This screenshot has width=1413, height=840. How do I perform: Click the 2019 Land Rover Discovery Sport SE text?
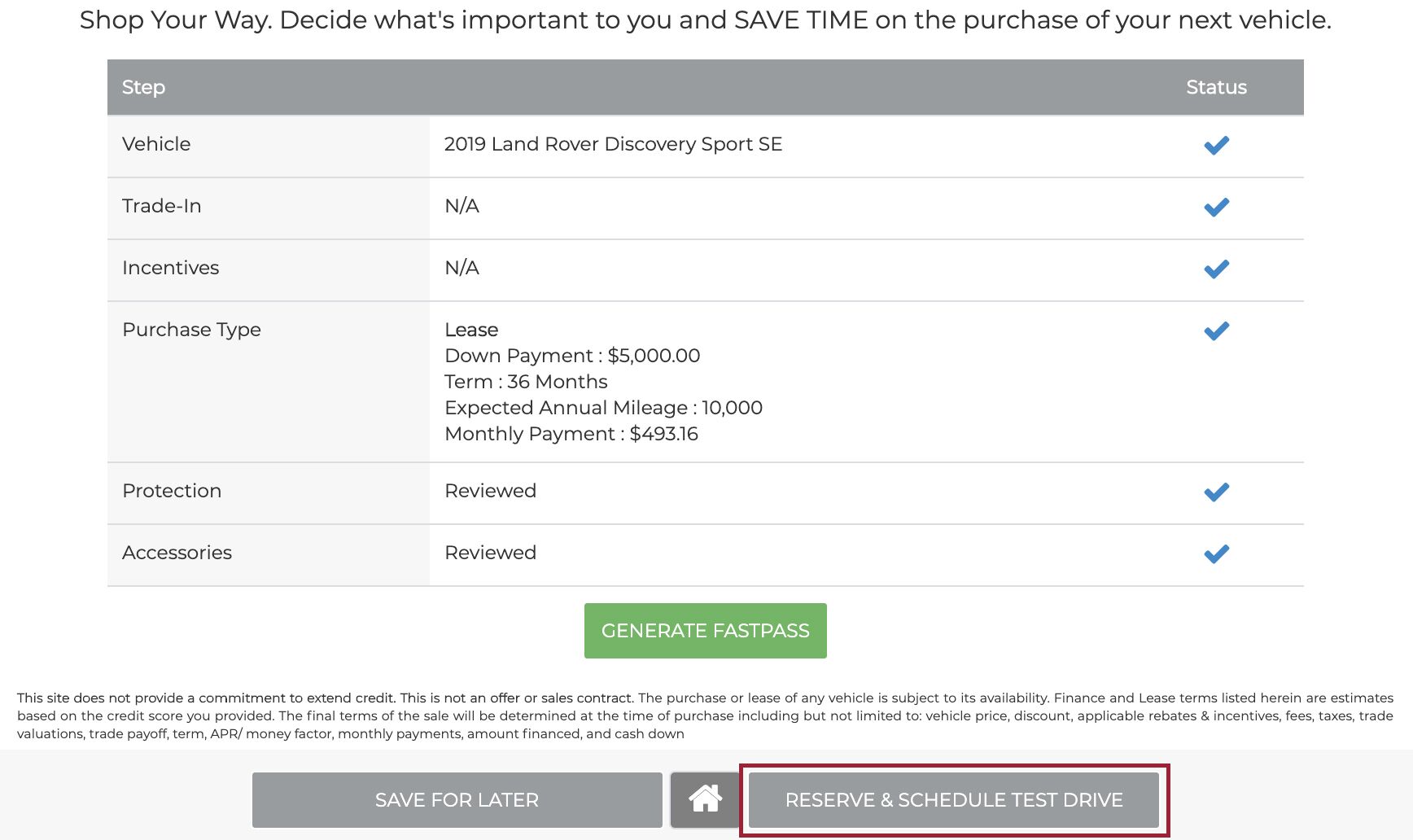pos(613,144)
